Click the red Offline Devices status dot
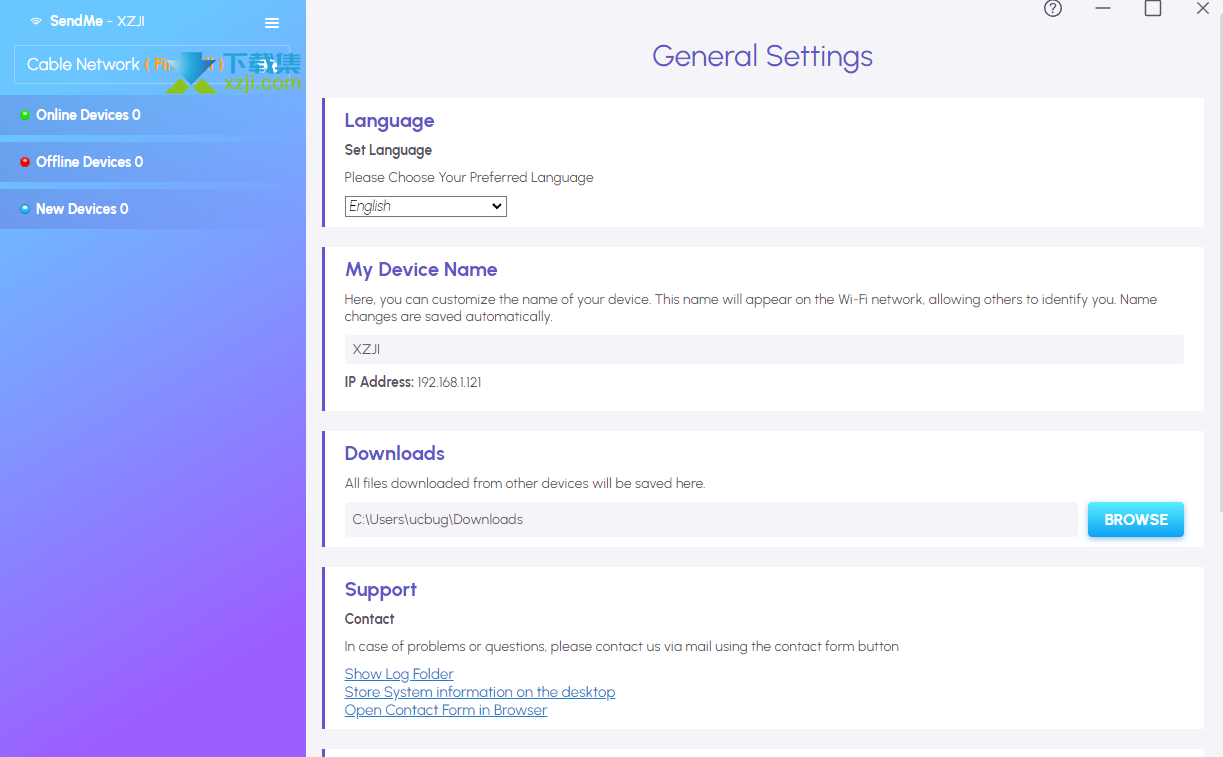1223x757 pixels. [x=25, y=162]
